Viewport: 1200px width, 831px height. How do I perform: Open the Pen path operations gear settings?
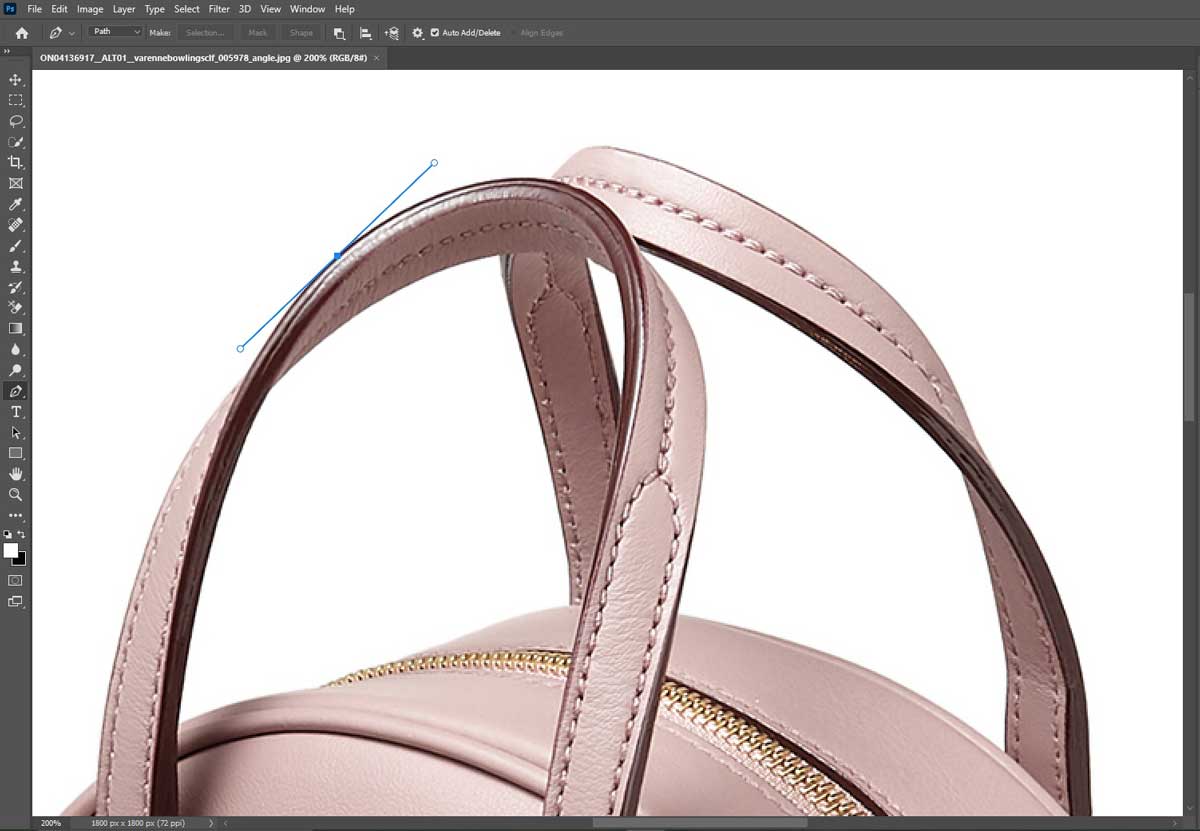click(418, 32)
